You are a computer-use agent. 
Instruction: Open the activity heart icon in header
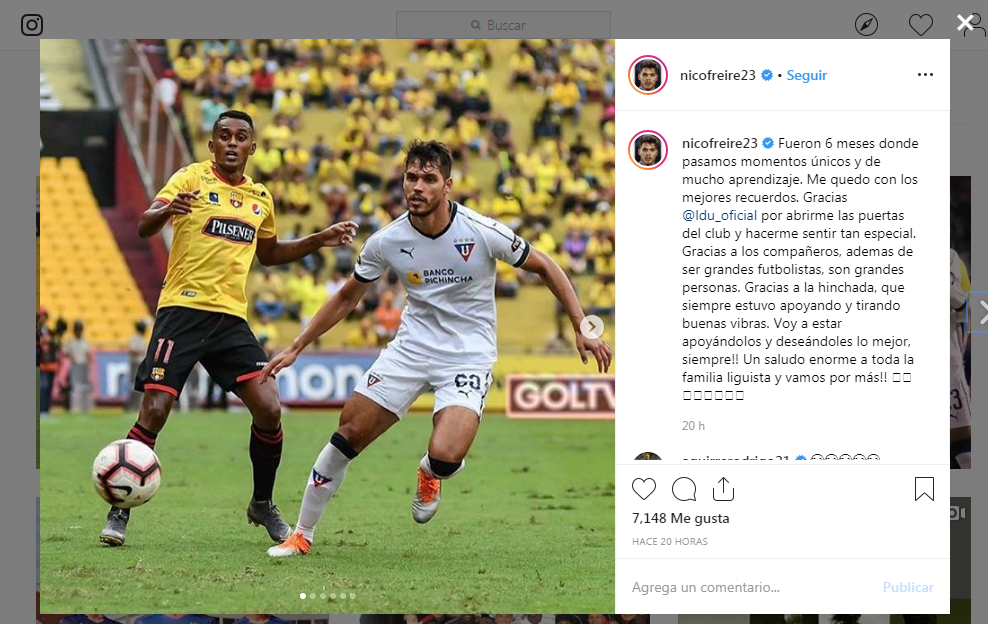[x=921, y=25]
